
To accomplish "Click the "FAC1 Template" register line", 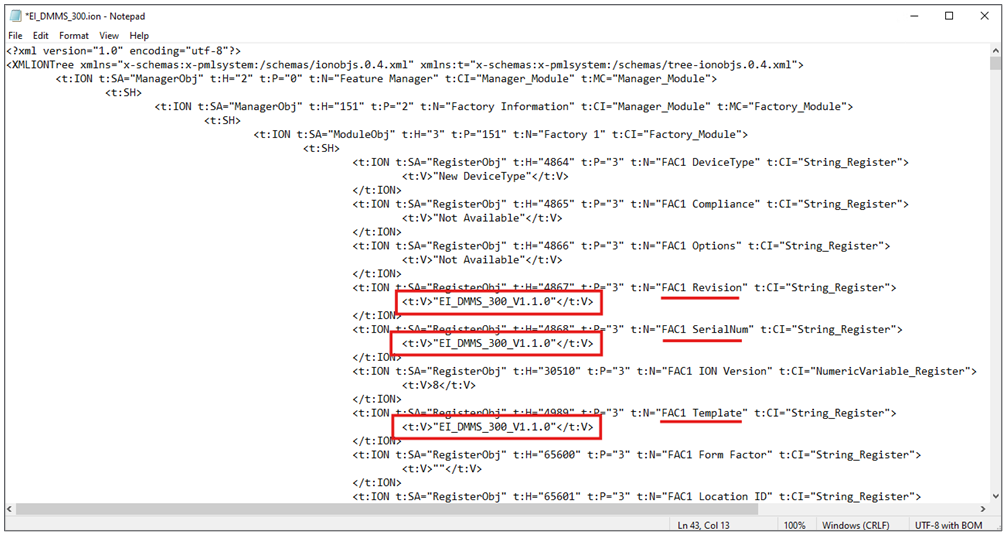I will (x=624, y=413).
